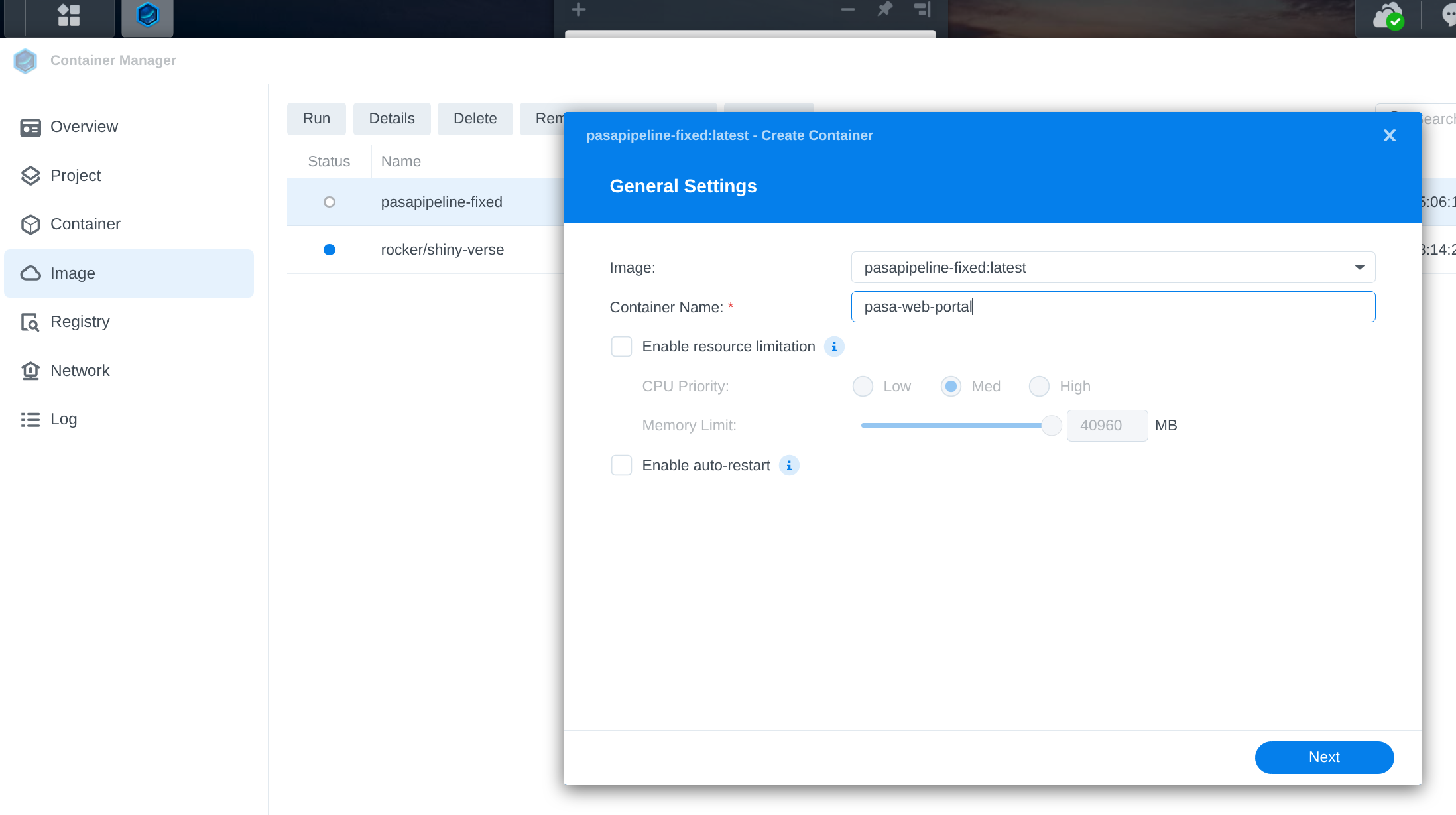The image size is (1456, 815).
Task: Open the cloud sync status icon
Action: (1388, 16)
